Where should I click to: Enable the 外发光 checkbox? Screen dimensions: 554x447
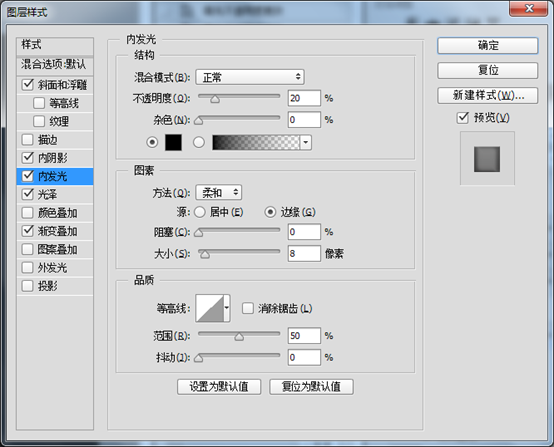[x=28, y=267]
